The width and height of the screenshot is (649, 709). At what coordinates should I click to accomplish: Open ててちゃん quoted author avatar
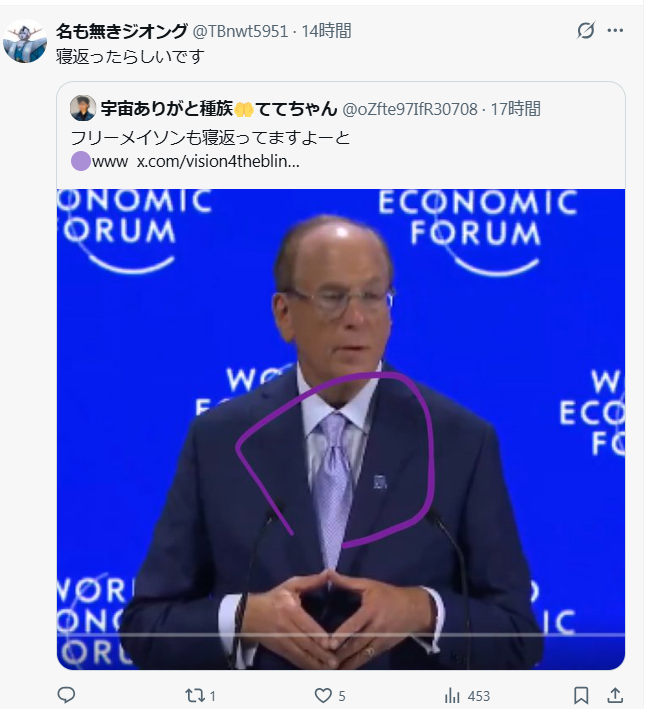[x=83, y=108]
